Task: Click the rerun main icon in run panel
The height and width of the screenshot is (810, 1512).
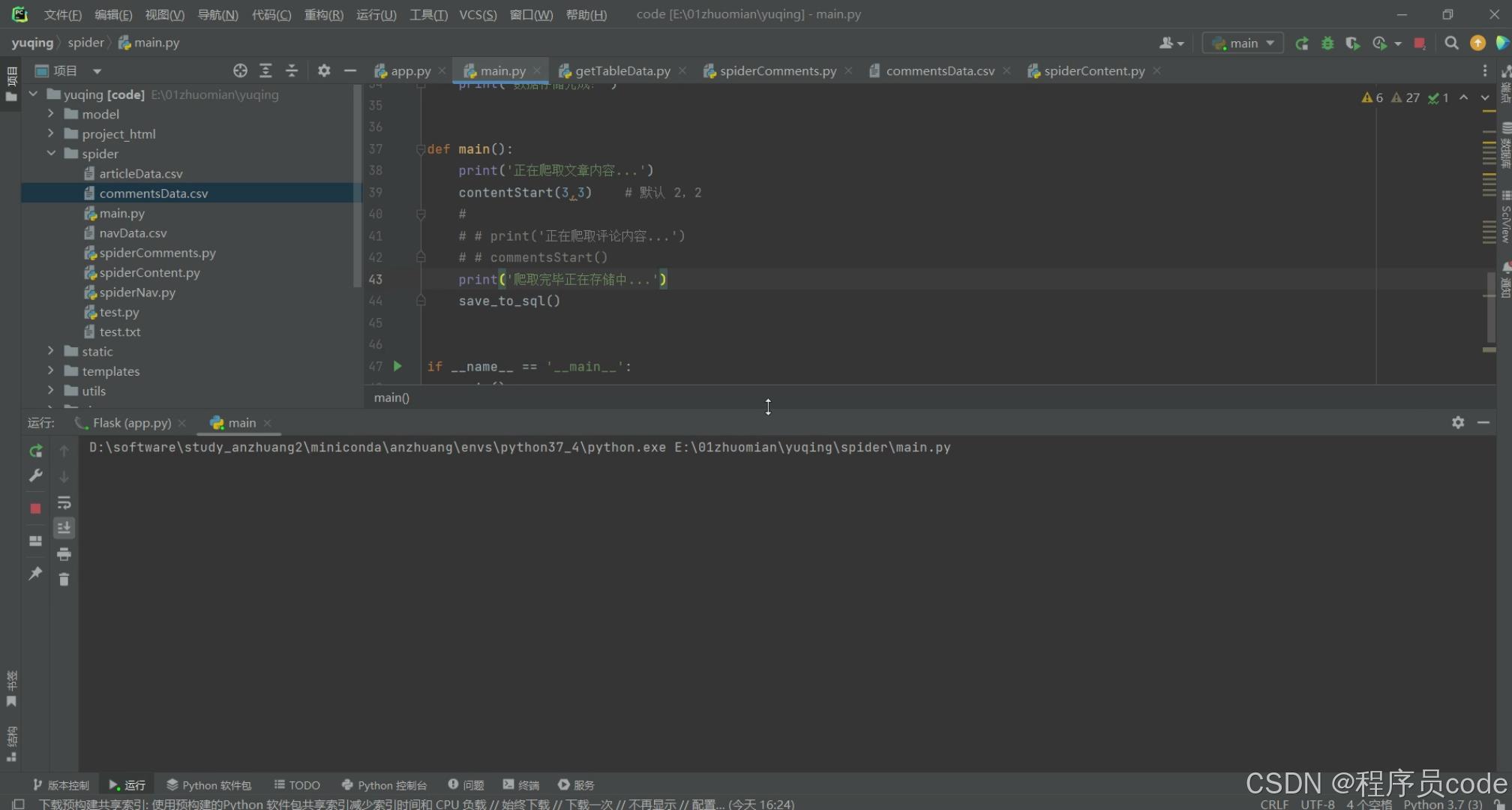Action: [35, 451]
